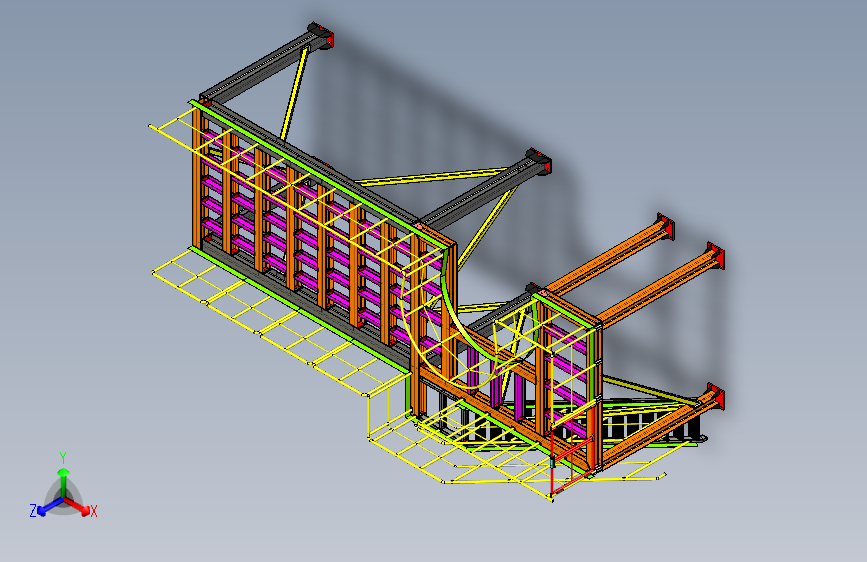Click the blue Z axis of the triad
This screenshot has height=562, width=867.
click(x=50, y=506)
